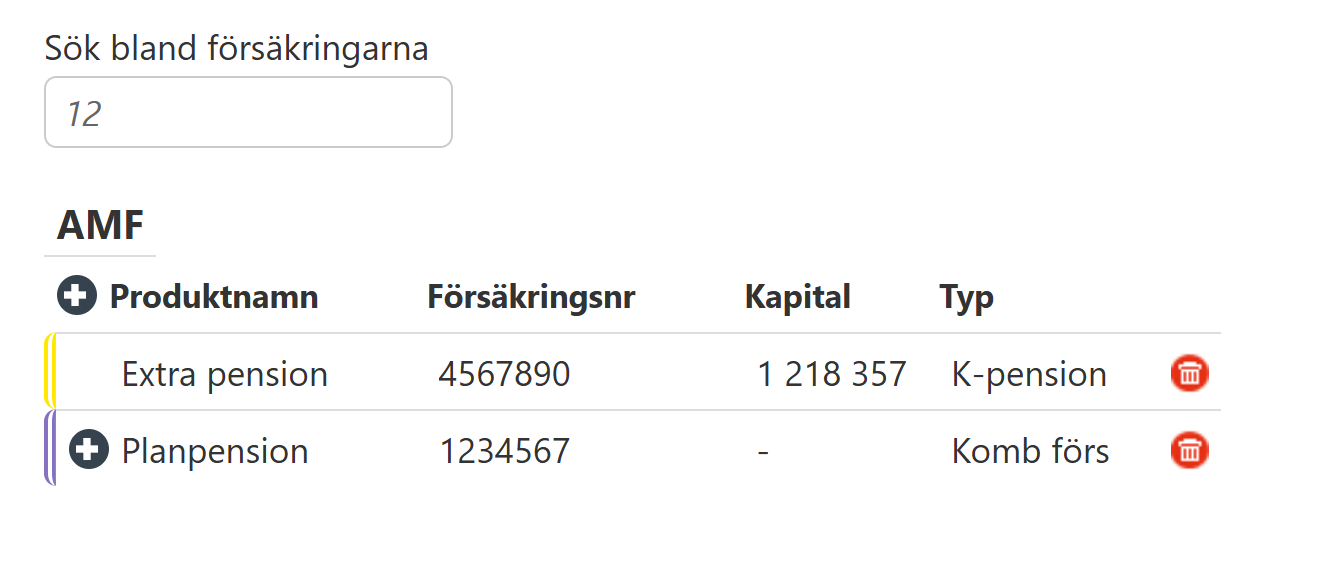Click the Typ column header
Image resolution: width=1326 pixels, height=565 pixels.
(x=966, y=297)
